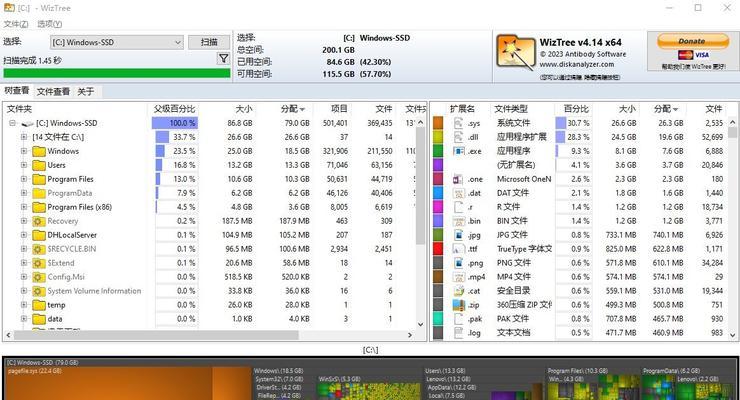Expand the [14 文件在 C:\] node

point(24,137)
